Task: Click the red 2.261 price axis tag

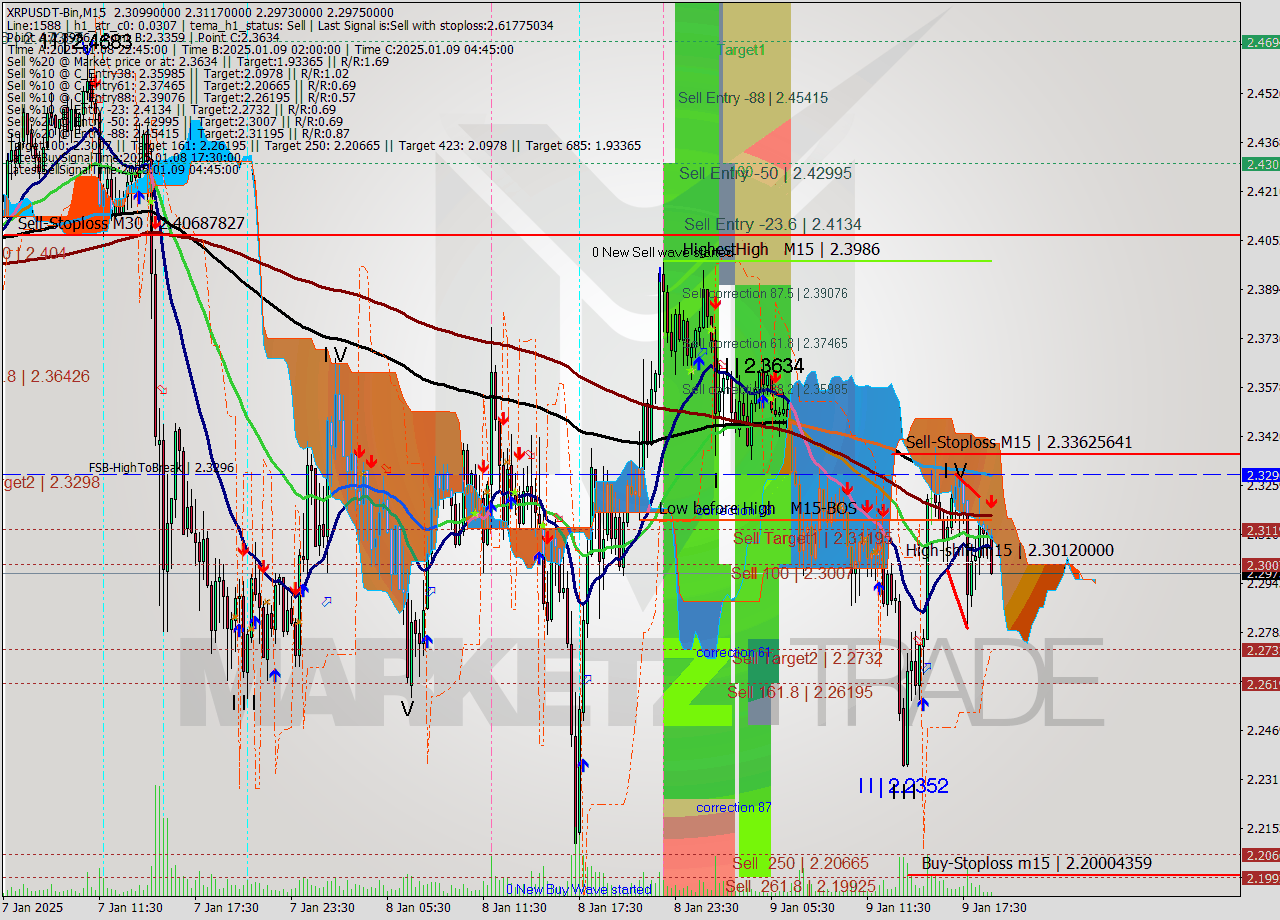Action: click(x=1260, y=684)
